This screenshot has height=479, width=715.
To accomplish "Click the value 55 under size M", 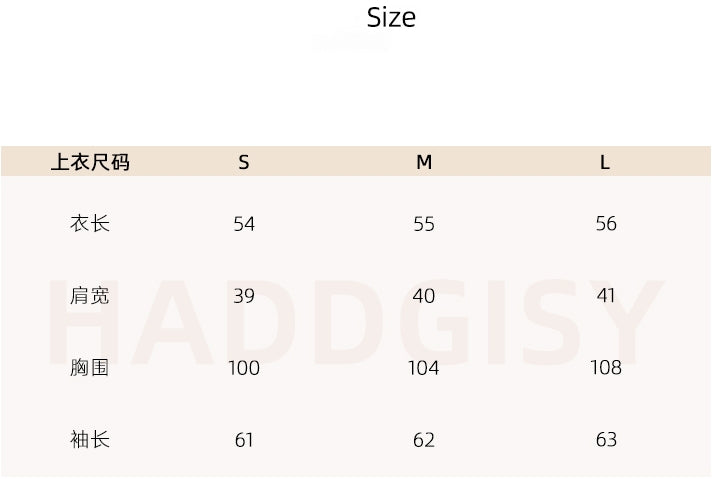I will (424, 224).
